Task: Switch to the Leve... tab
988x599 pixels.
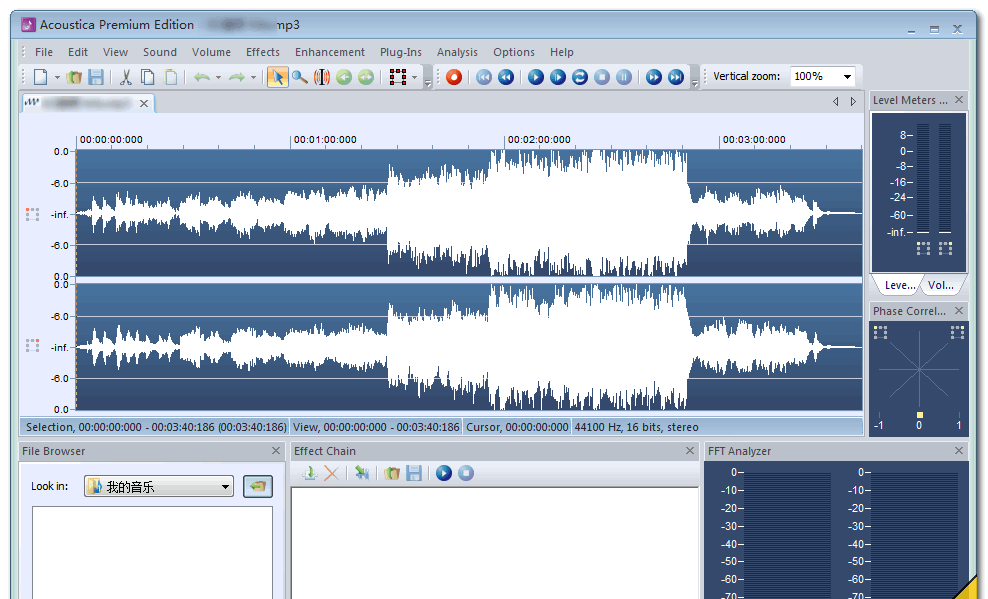Action: pos(900,285)
